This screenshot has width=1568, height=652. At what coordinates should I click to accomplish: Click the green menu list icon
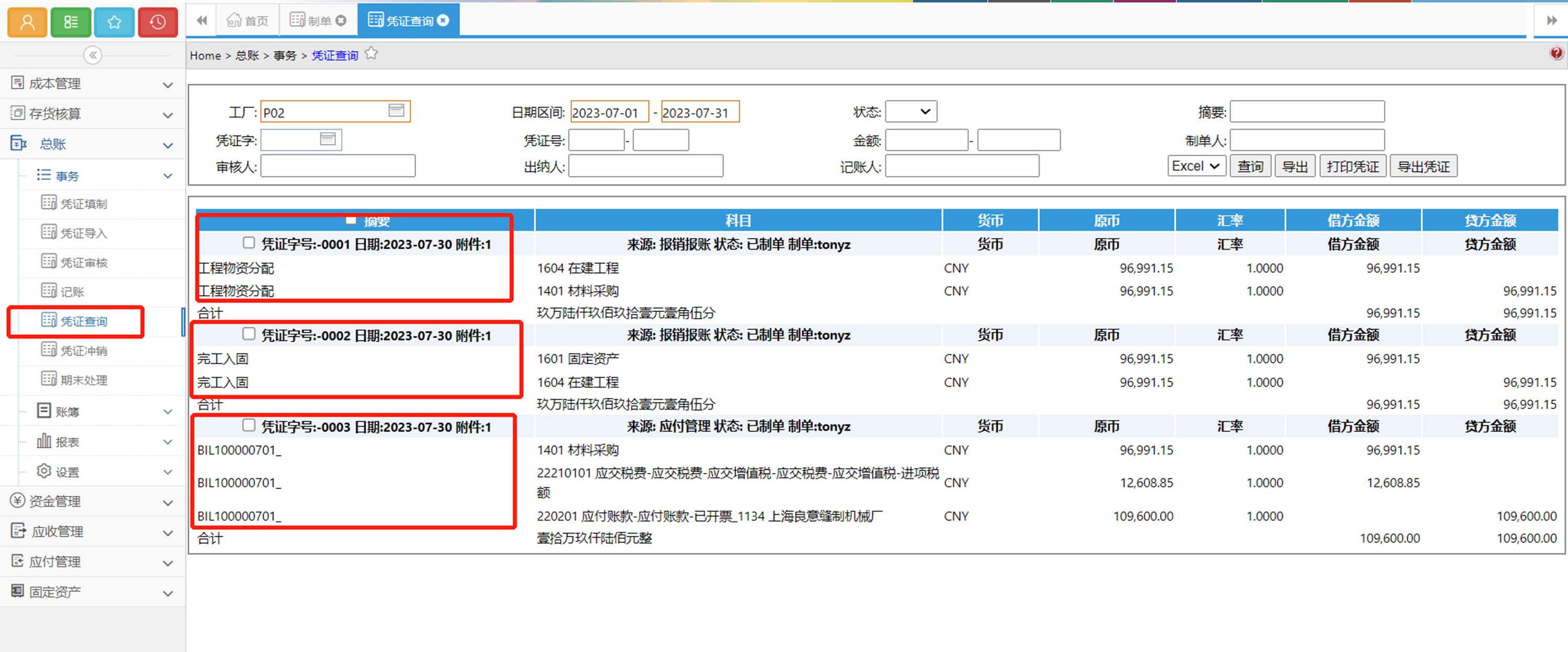[71, 22]
